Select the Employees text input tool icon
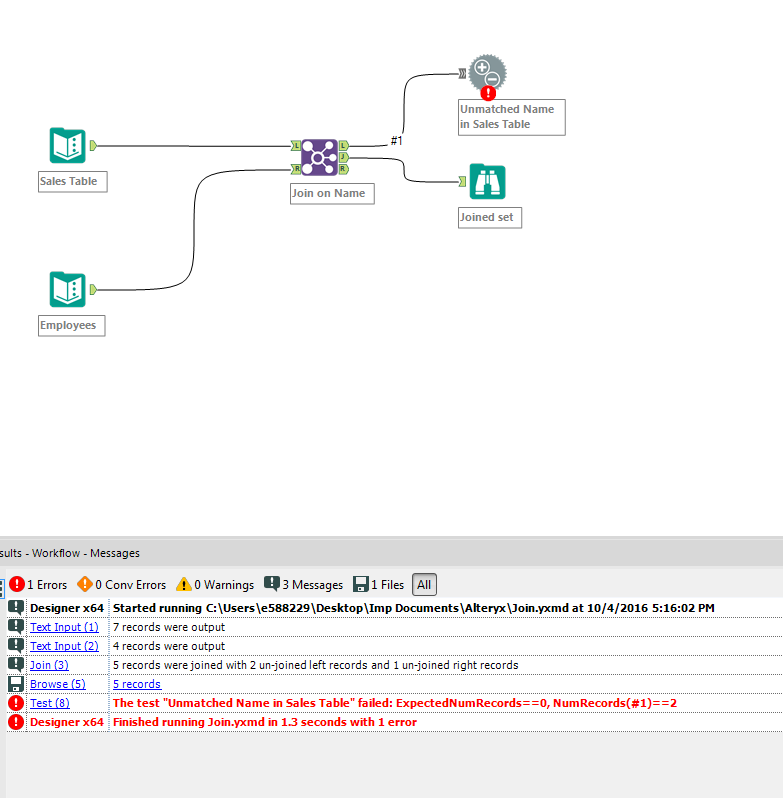The width and height of the screenshot is (783, 798). point(68,290)
